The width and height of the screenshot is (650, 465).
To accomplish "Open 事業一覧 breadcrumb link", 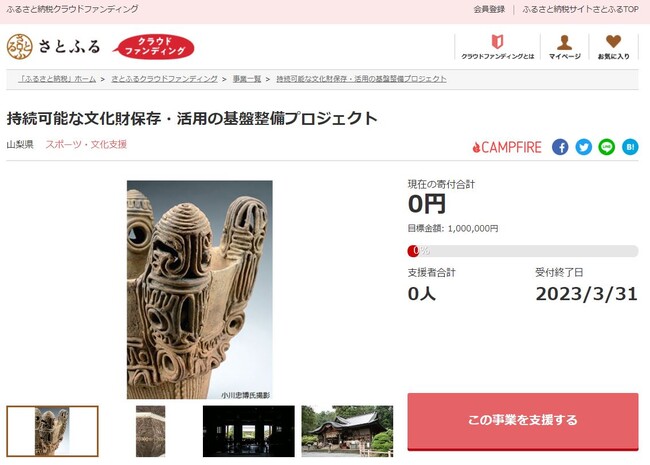I will point(247,79).
